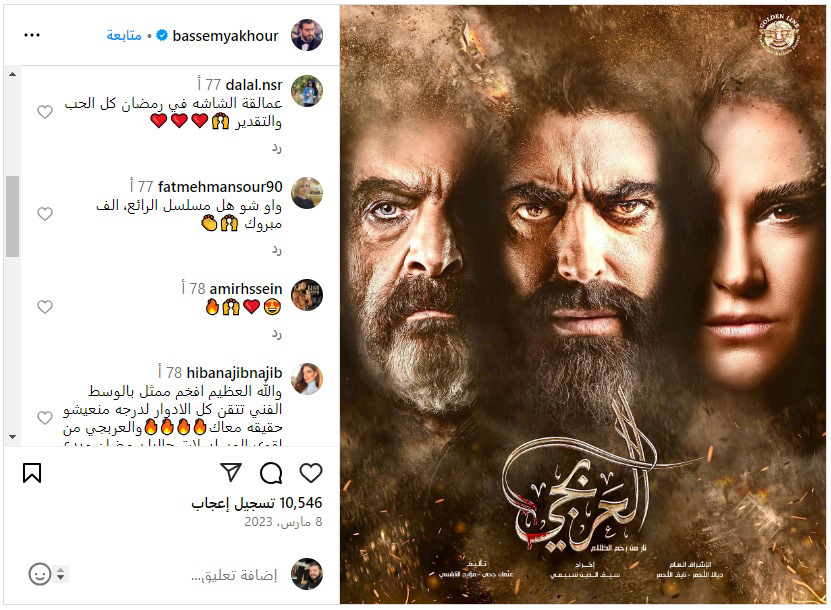Click scroll-up arrow of comments list
The height and width of the screenshot is (610, 831).
pos(12,74)
